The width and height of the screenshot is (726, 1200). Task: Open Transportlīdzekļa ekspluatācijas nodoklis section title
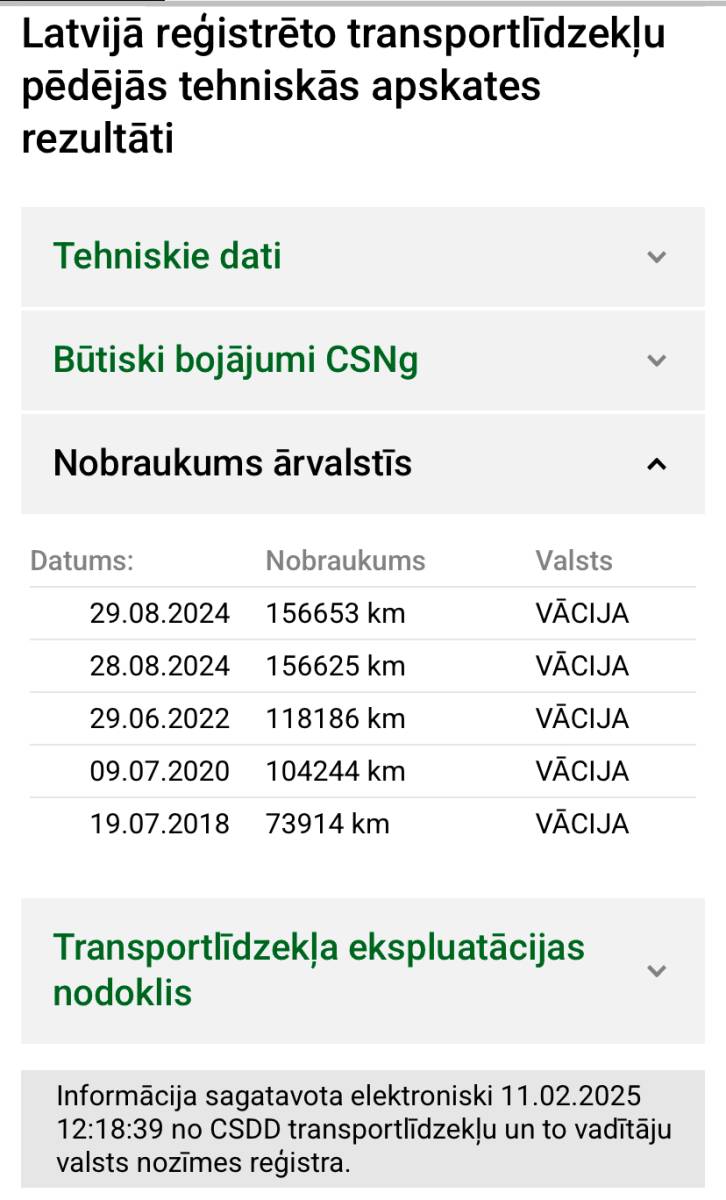pyautogui.click(x=318, y=970)
